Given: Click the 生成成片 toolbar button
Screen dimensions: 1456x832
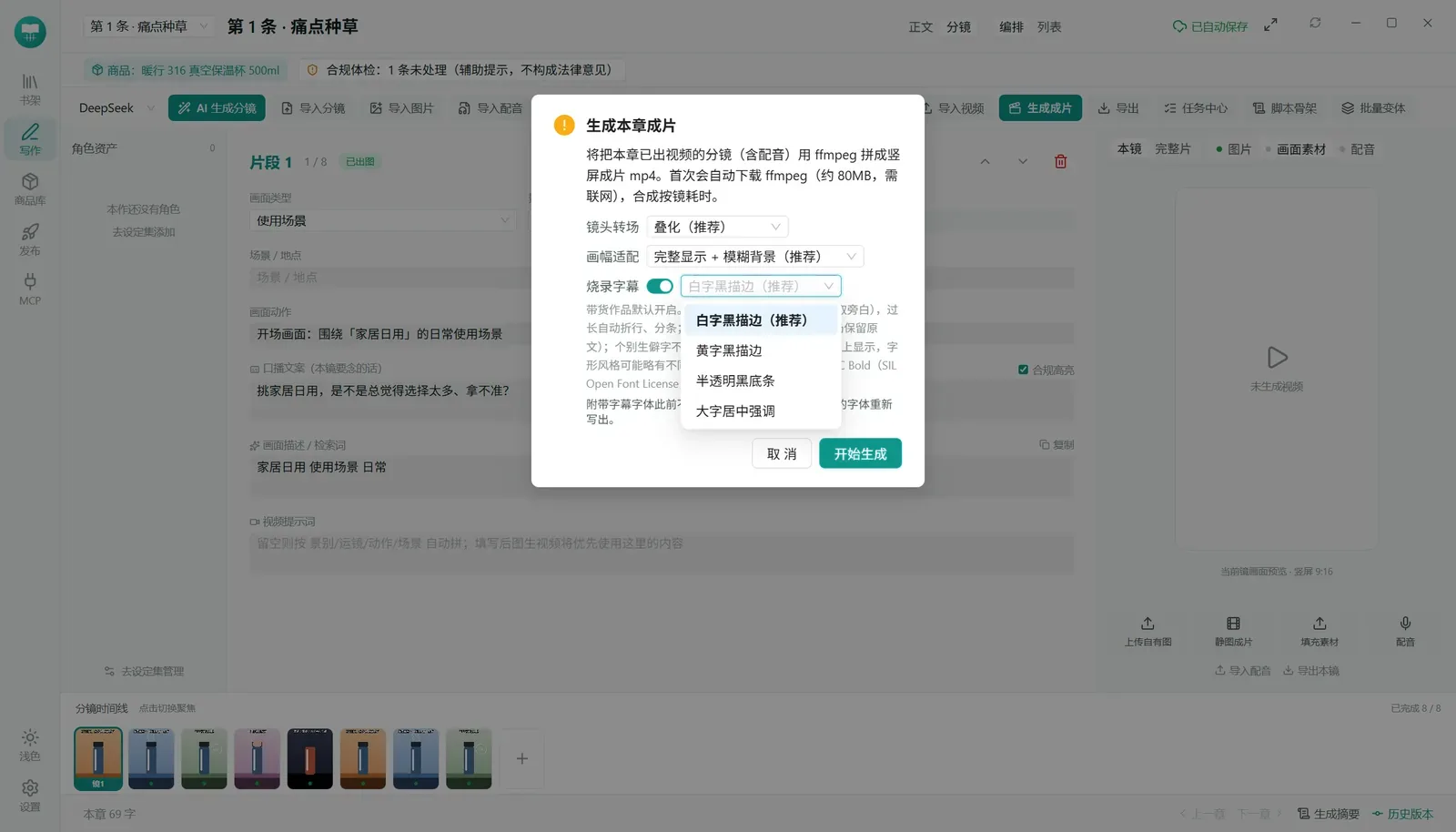Looking at the screenshot, I should (1040, 108).
